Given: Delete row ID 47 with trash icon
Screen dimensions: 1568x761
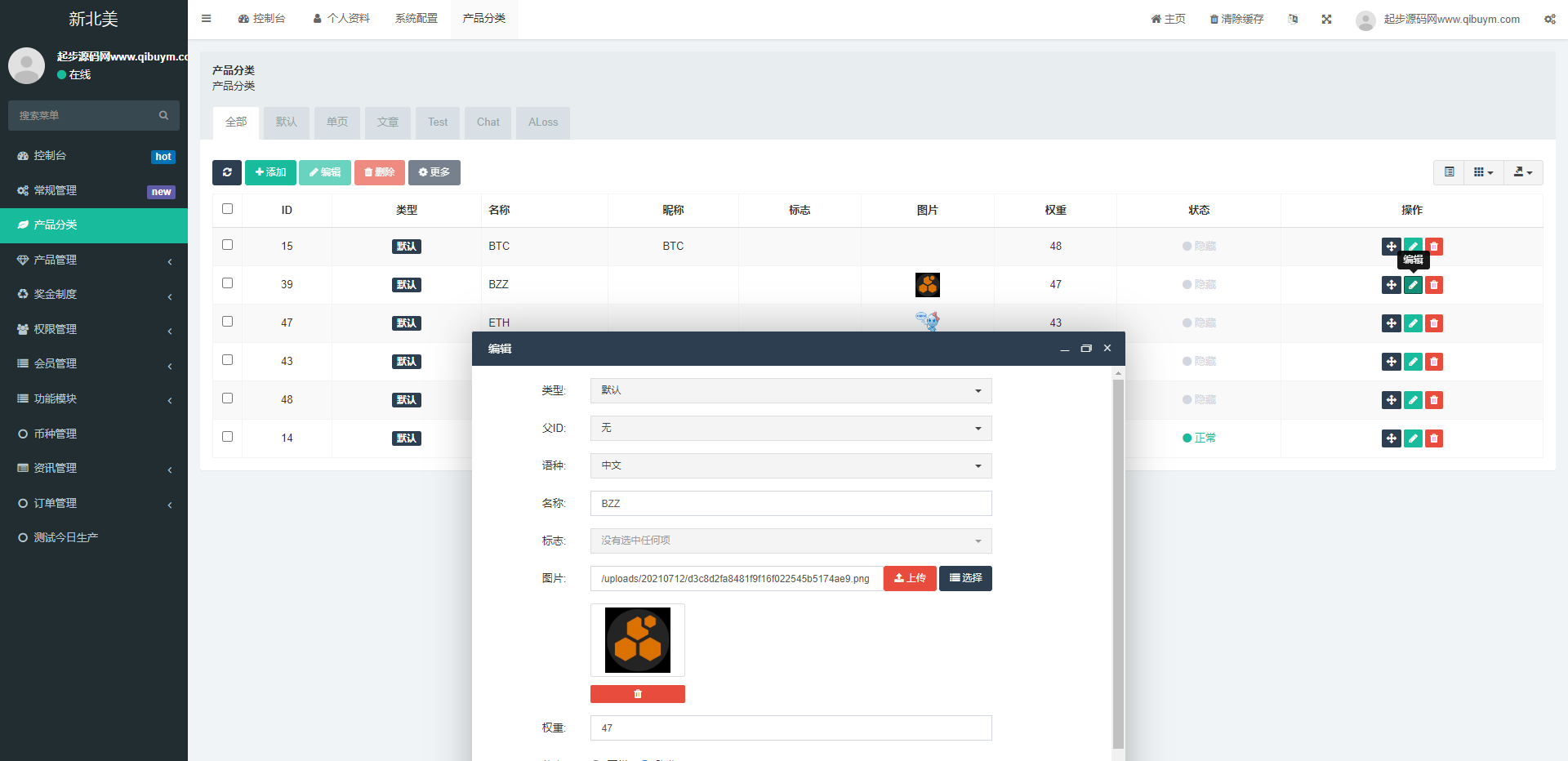Looking at the screenshot, I should (x=1434, y=323).
